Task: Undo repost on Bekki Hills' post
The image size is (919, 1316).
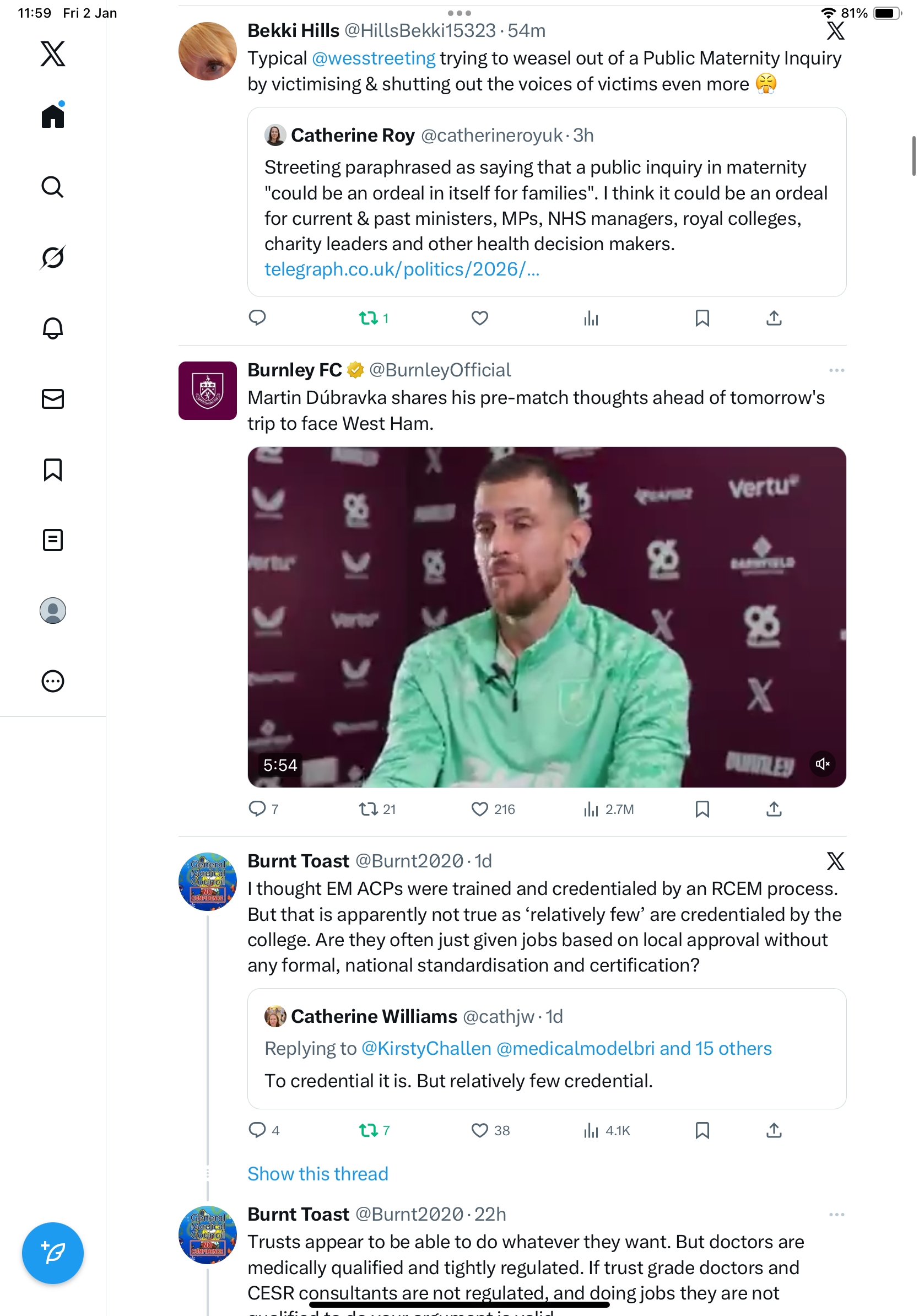Action: click(x=368, y=318)
